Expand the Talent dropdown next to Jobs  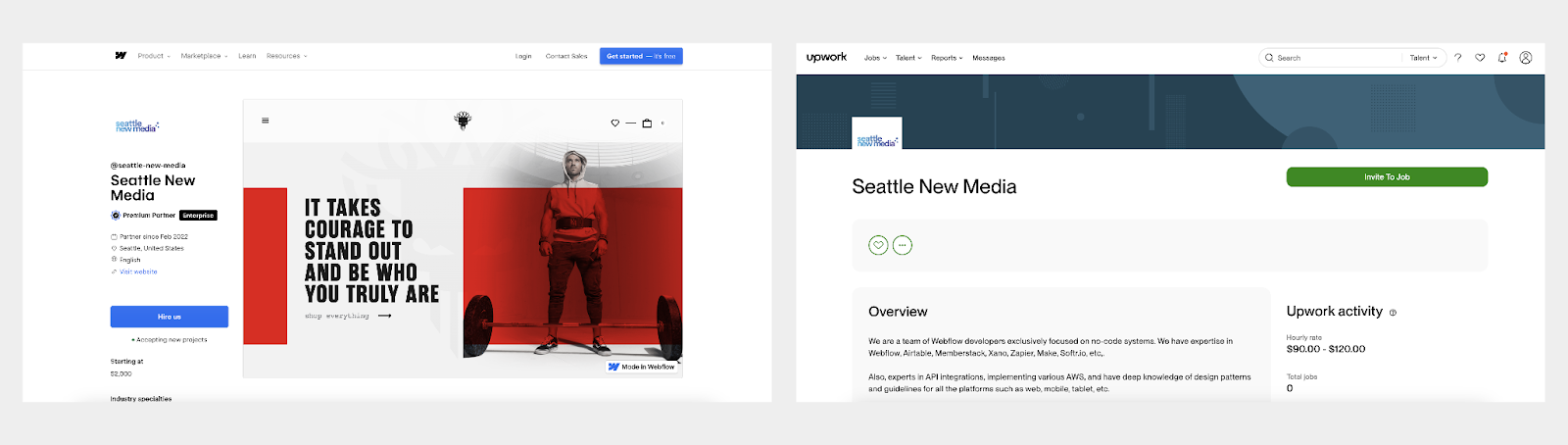click(x=908, y=58)
